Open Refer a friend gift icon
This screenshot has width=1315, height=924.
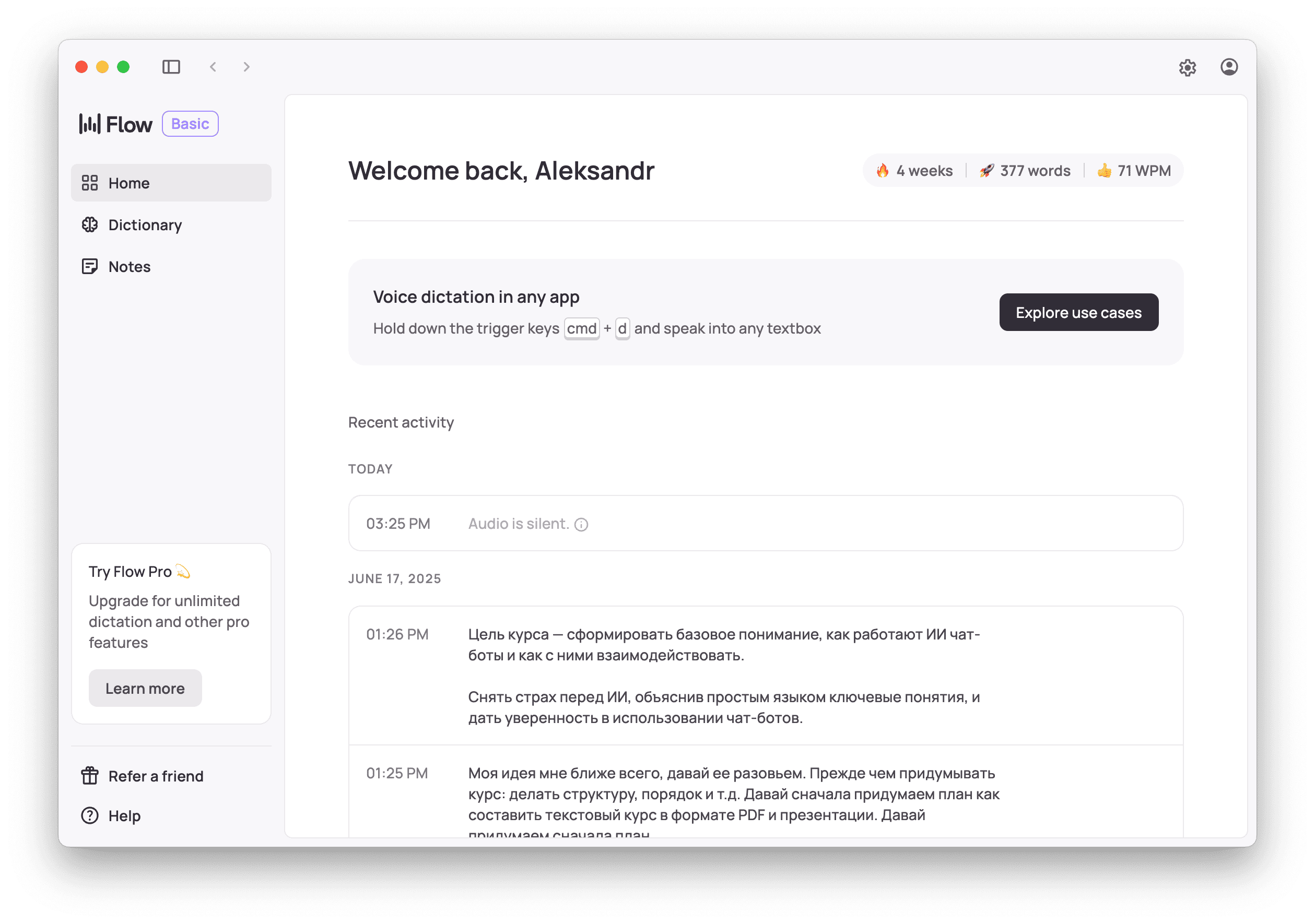[x=90, y=776]
